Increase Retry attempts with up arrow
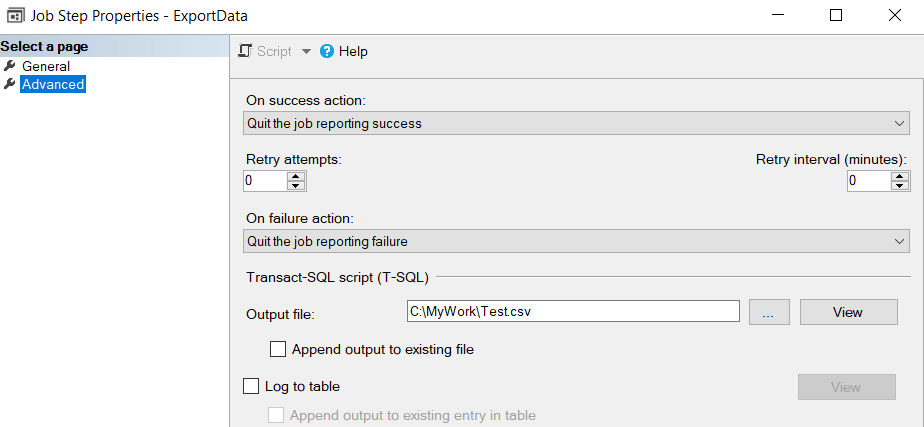 pos(295,176)
